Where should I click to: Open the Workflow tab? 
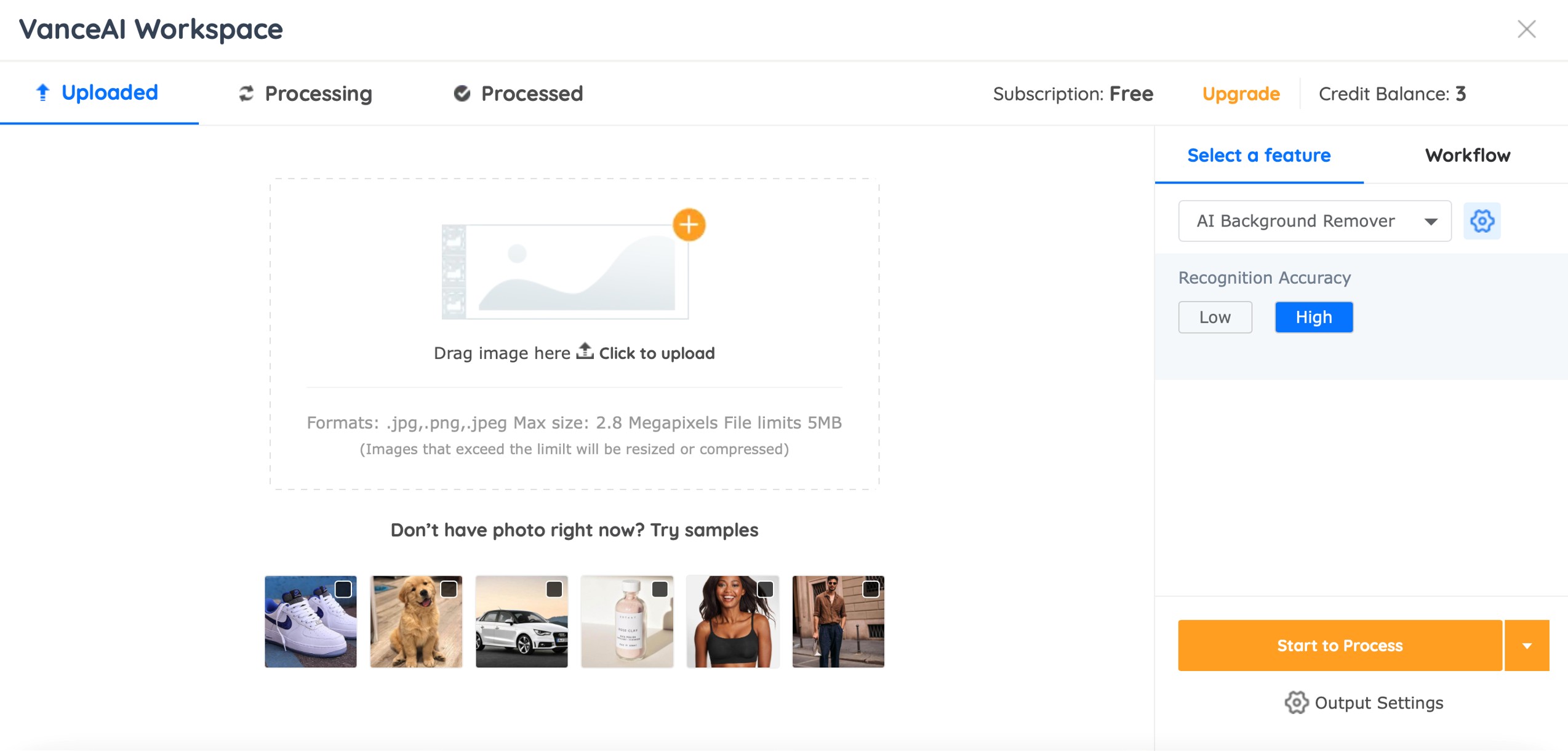point(1467,155)
